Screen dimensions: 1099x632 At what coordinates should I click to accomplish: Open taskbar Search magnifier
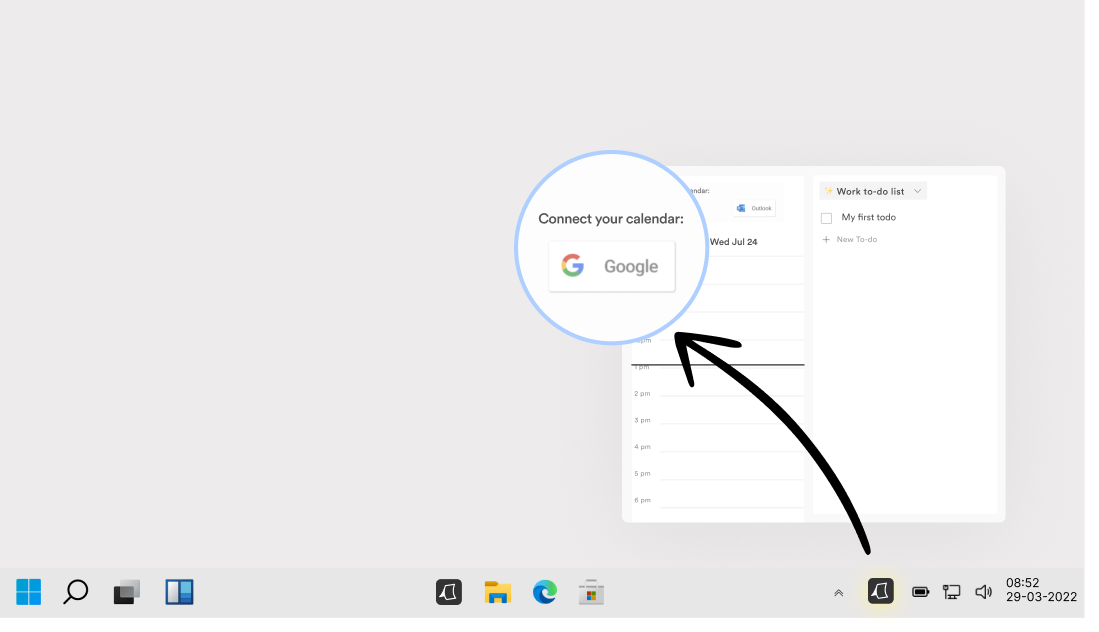tap(76, 592)
